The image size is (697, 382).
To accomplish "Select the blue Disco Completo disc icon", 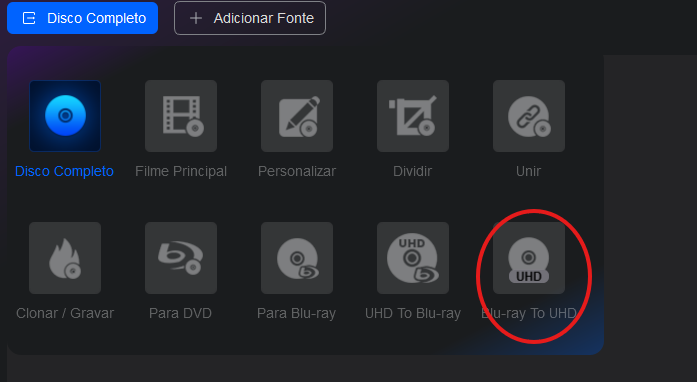I will (x=65, y=116).
